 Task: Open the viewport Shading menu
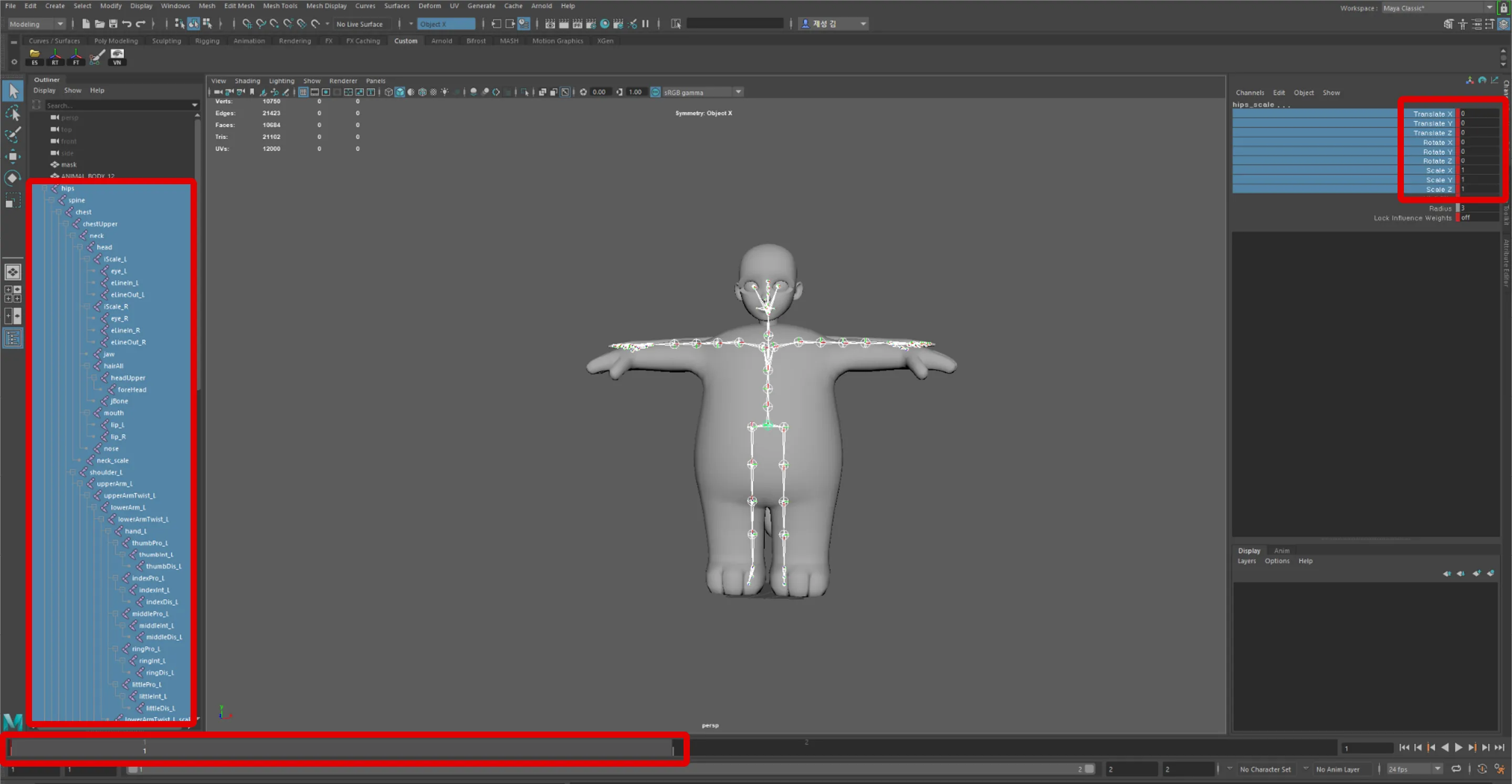click(247, 81)
